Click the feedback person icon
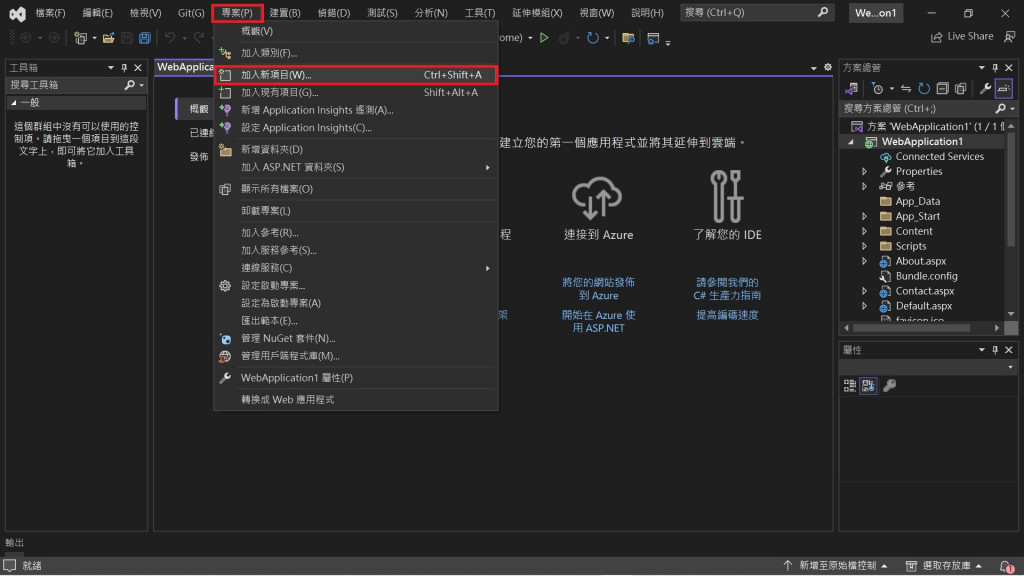The width and height of the screenshot is (1024, 576). pos(1010,37)
